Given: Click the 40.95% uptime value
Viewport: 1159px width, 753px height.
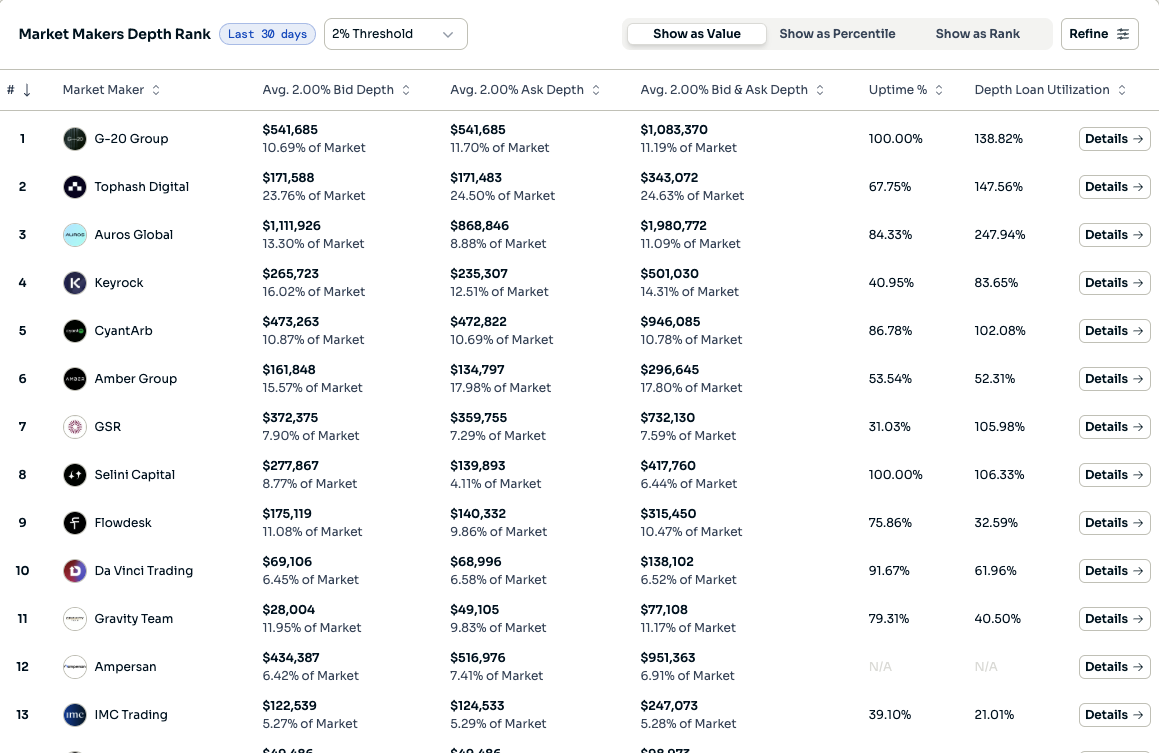Looking at the screenshot, I should click(x=891, y=283).
